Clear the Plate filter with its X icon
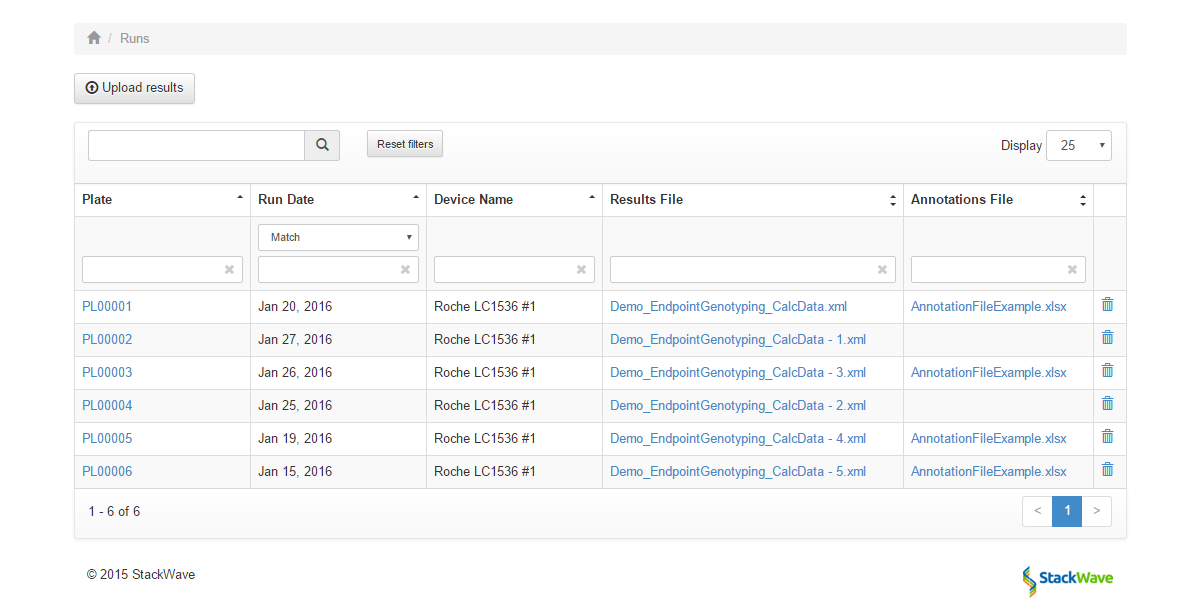 [231, 269]
